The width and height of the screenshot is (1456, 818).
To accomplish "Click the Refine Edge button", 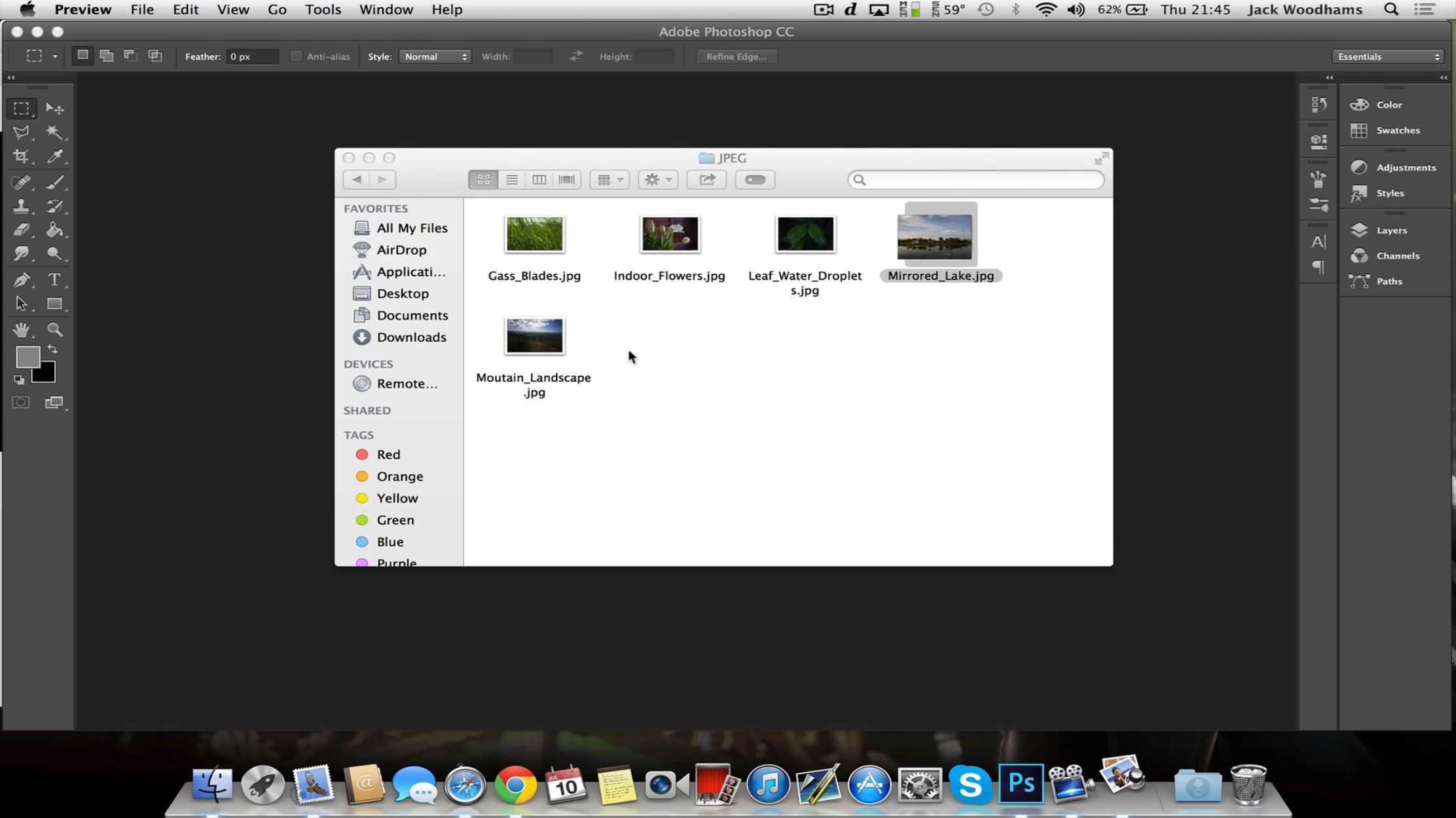I will pyautogui.click(x=736, y=56).
